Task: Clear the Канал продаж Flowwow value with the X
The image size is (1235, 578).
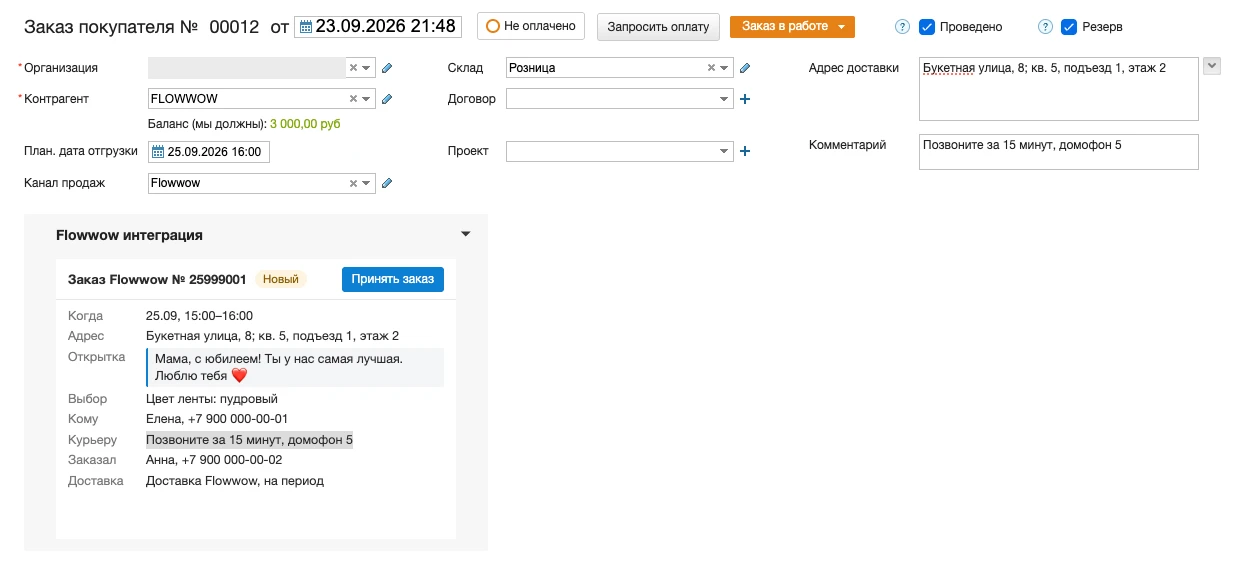Action: click(x=353, y=183)
